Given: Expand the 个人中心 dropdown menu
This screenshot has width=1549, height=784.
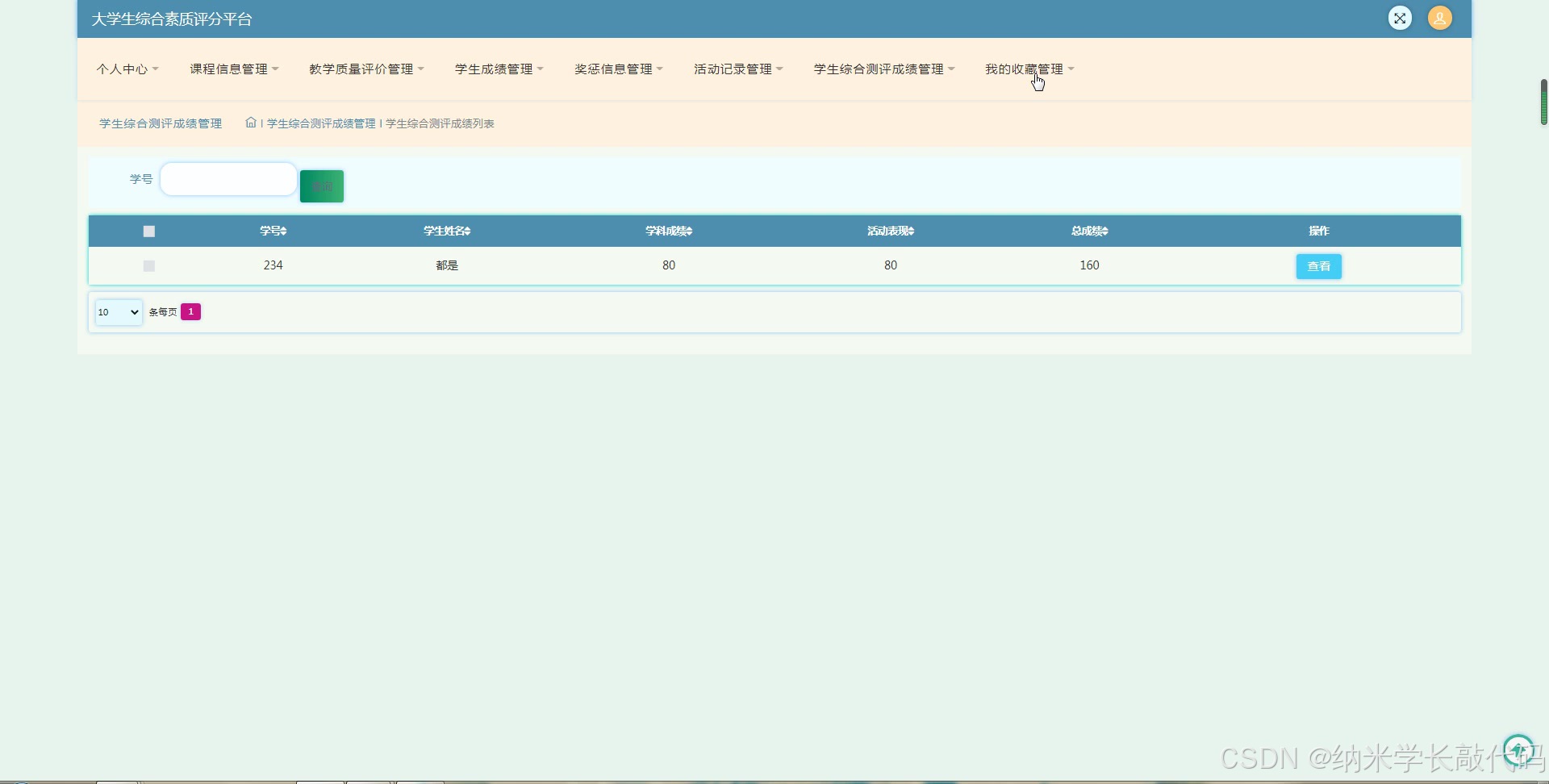Looking at the screenshot, I should point(127,69).
